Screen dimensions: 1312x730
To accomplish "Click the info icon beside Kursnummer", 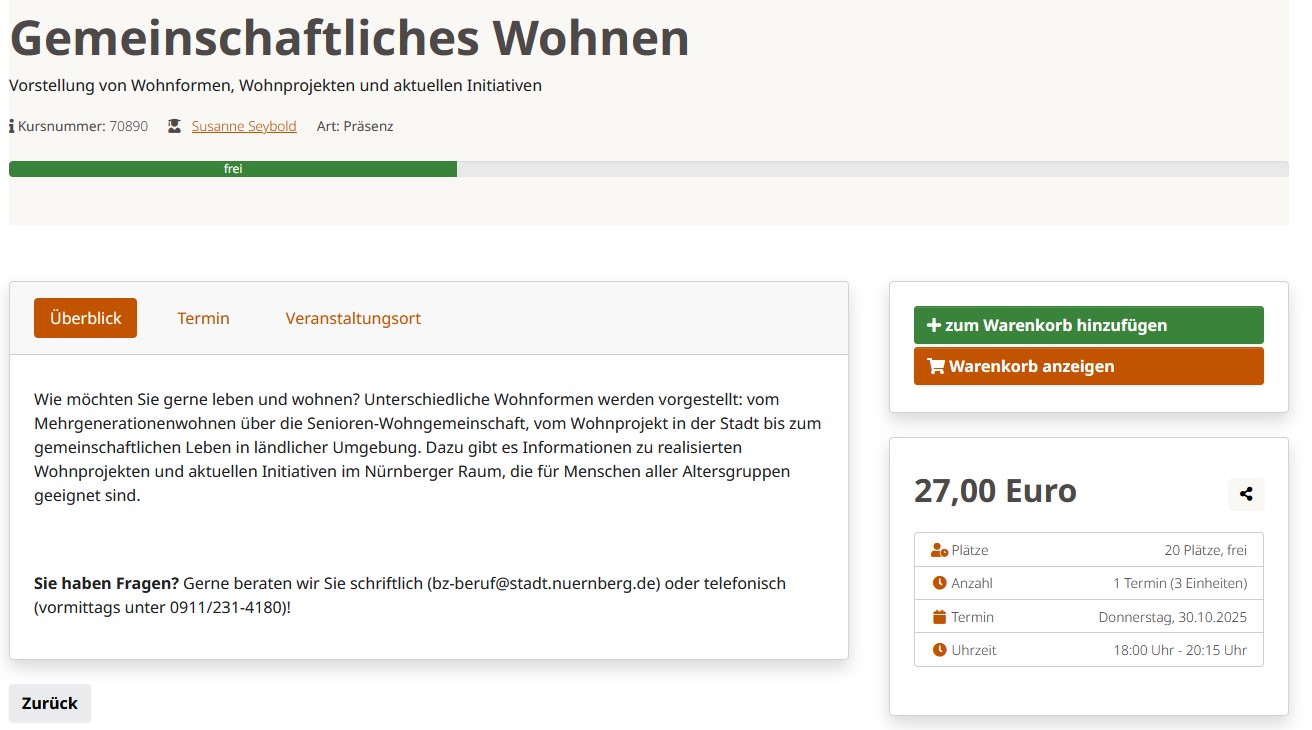I will (12, 127).
